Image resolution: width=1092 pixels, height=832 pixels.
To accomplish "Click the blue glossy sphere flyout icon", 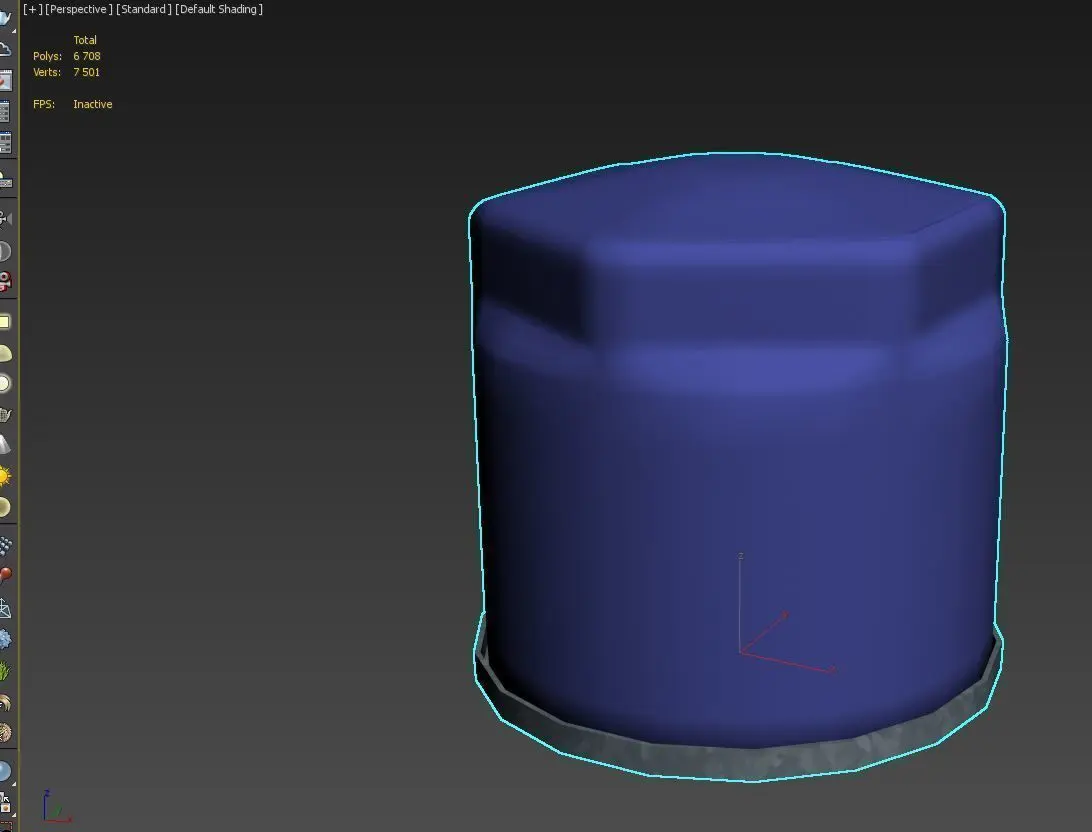I will click(6, 771).
